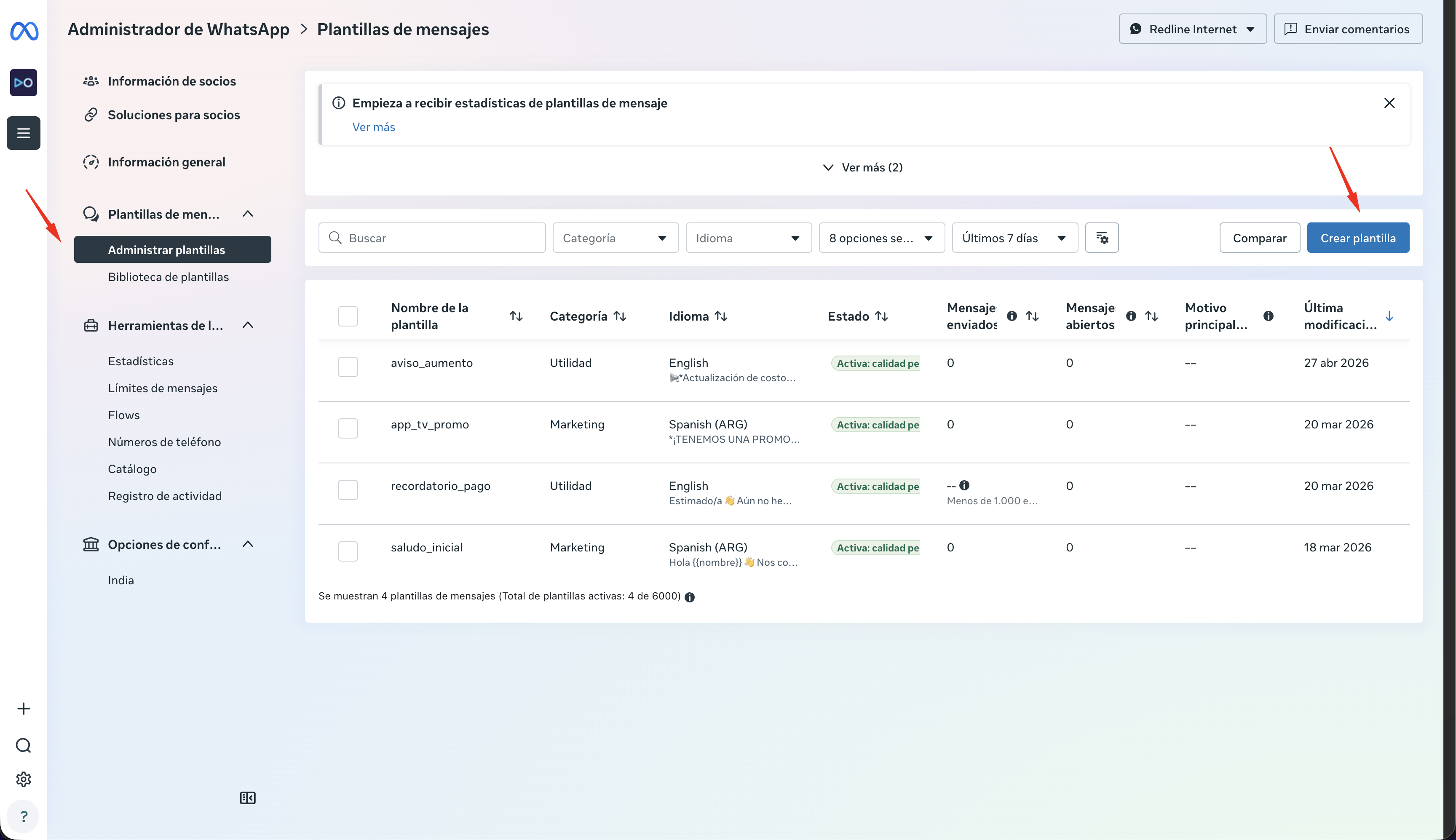Open Números de teléfono
Viewport: 1456px width, 840px height.
click(164, 442)
